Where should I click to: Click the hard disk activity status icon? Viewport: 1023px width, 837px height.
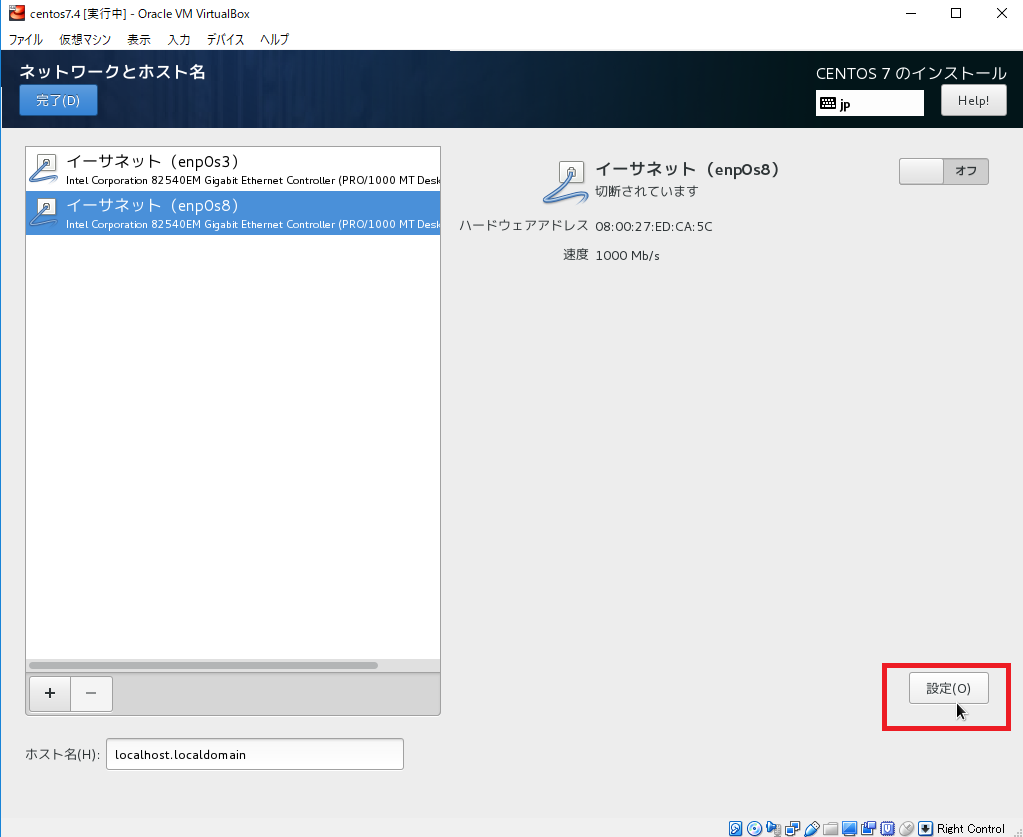(x=736, y=828)
